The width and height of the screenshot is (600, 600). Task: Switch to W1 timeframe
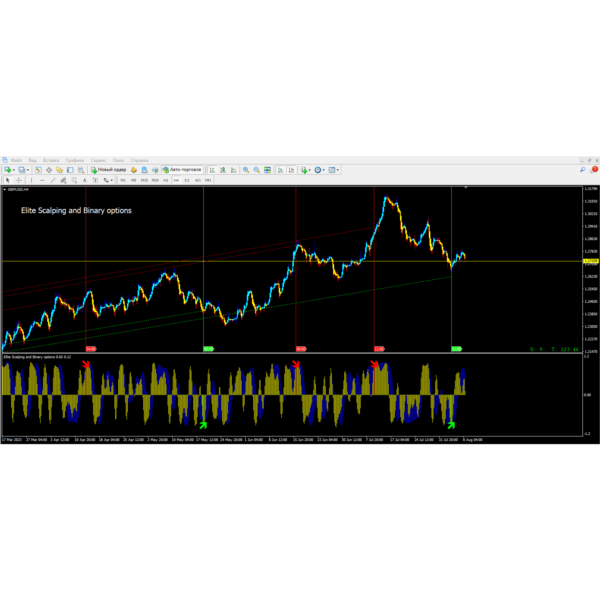(198, 180)
